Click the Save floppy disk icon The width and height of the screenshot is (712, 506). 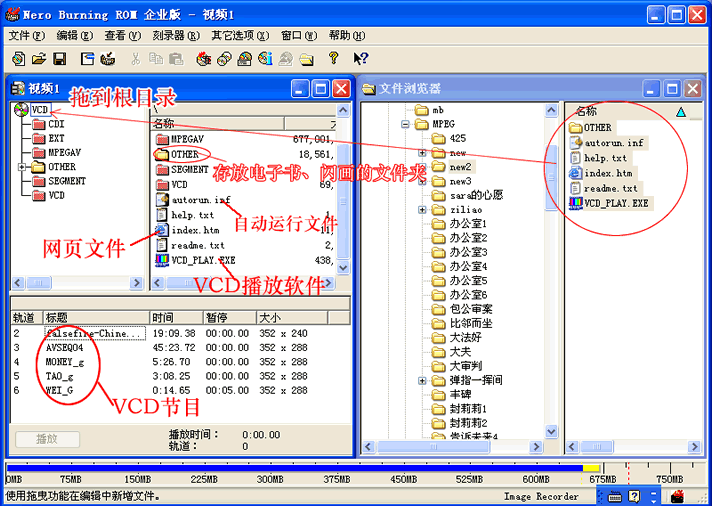[60, 59]
